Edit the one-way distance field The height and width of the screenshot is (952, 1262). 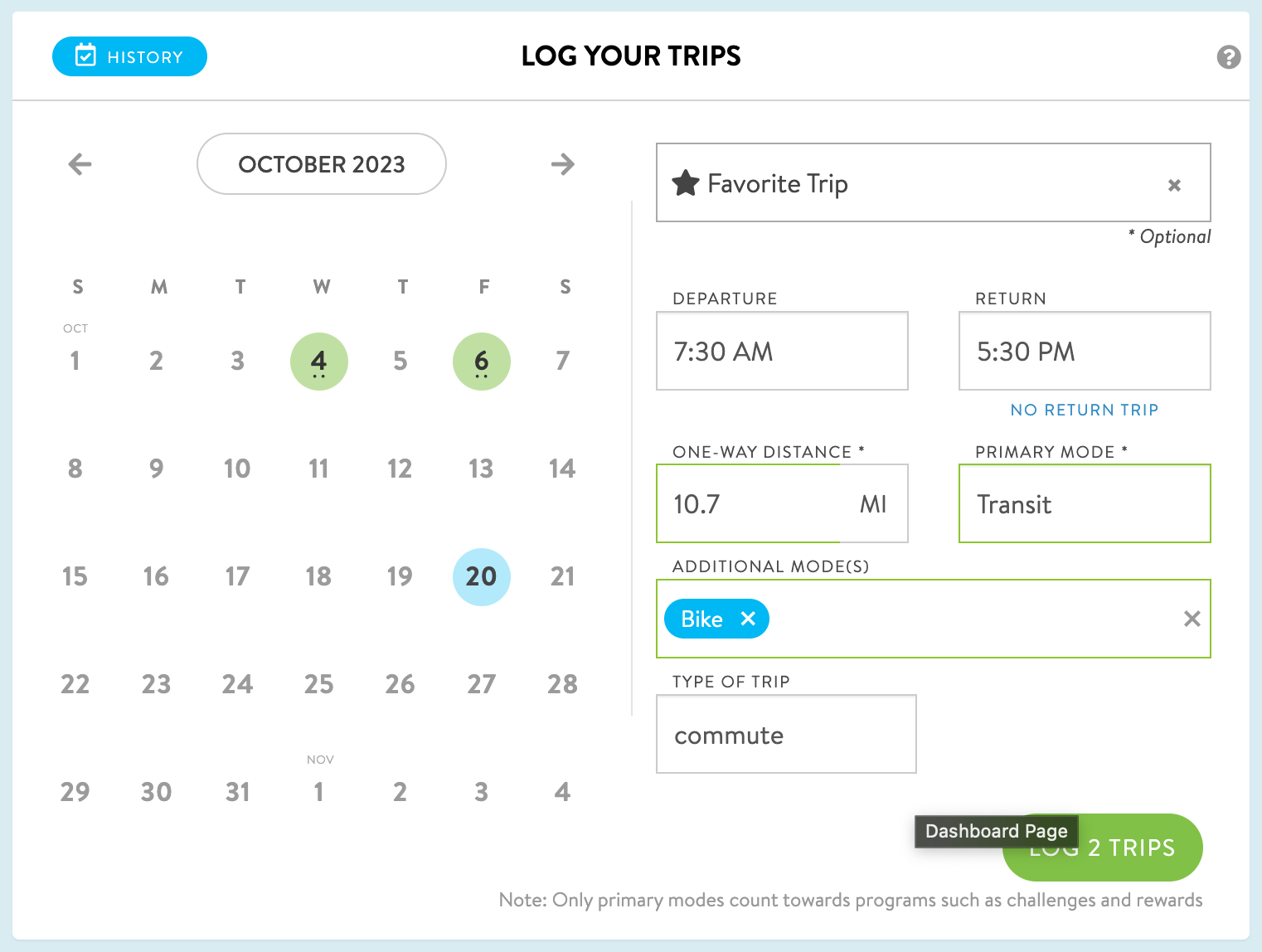coord(782,503)
